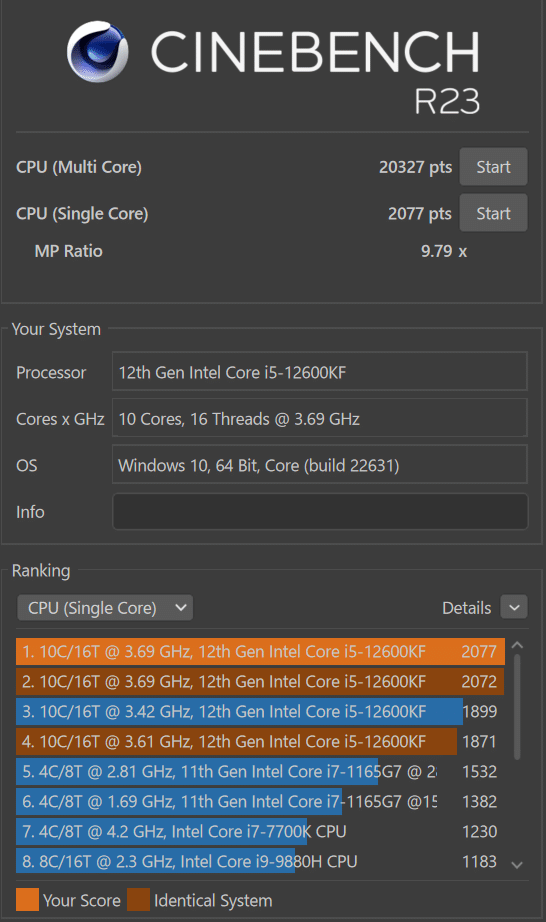Click the Cinebench sphere logo icon
The image size is (546, 922).
[98, 51]
